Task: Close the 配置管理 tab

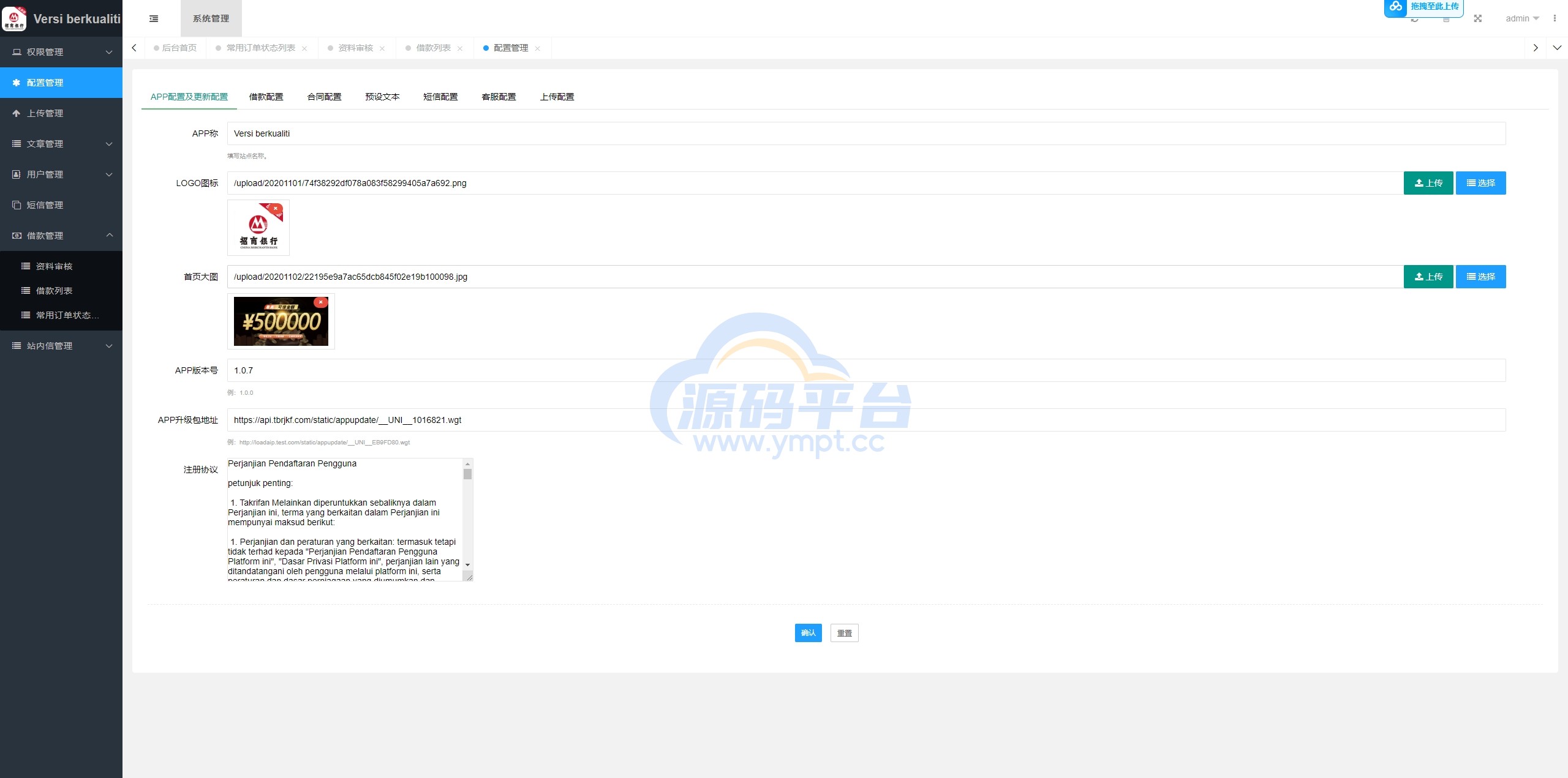Action: tap(538, 48)
